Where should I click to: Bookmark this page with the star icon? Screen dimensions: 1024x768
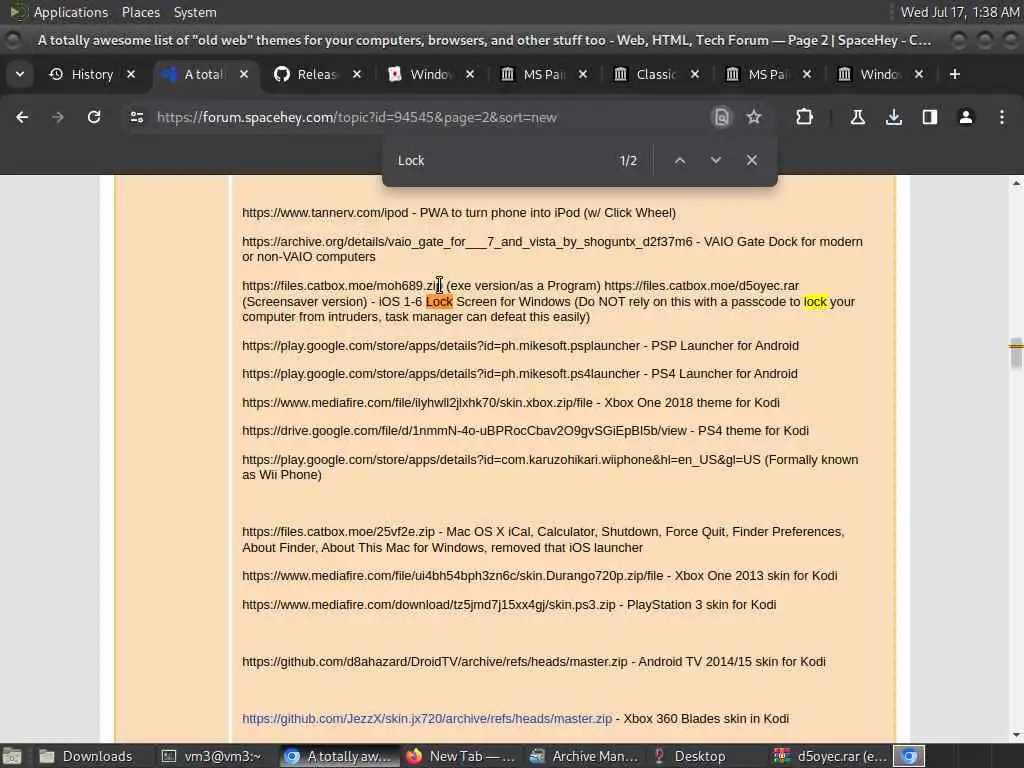[754, 117]
